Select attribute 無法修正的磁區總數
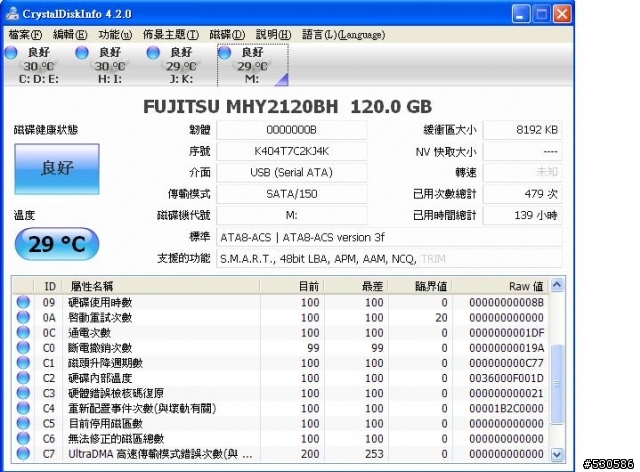Screen dimensions: 640x472 116,438
